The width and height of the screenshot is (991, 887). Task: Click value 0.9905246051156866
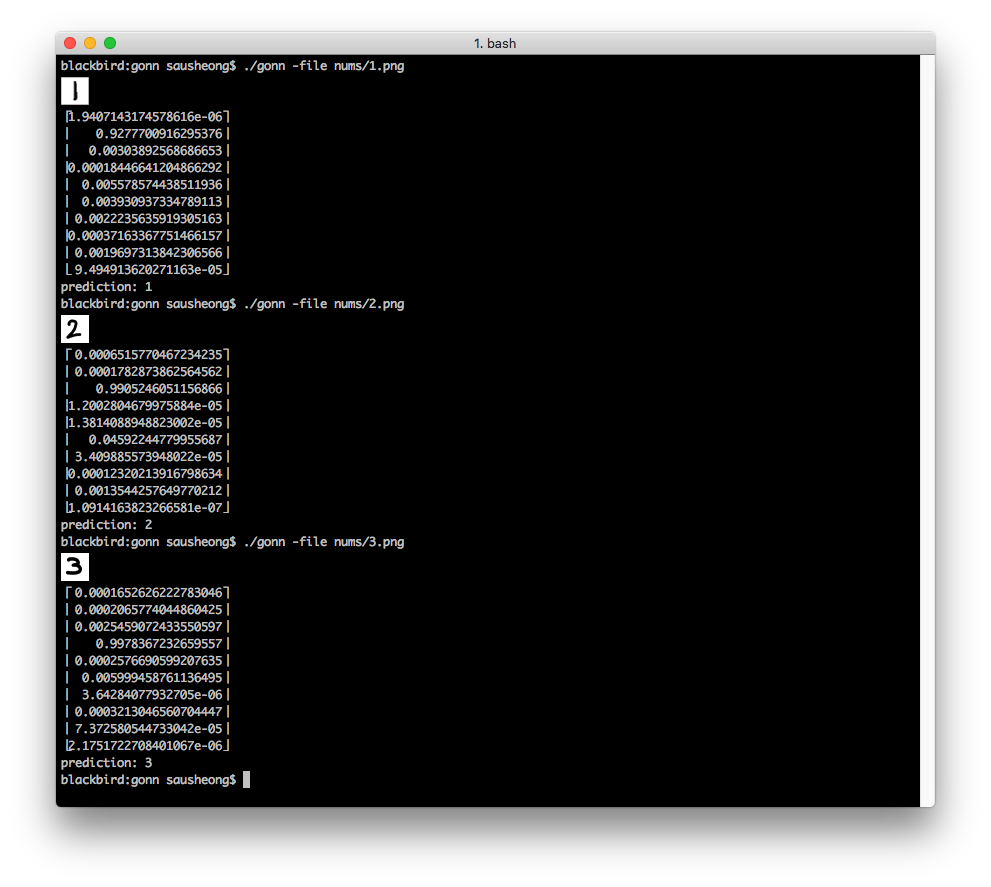pos(159,389)
